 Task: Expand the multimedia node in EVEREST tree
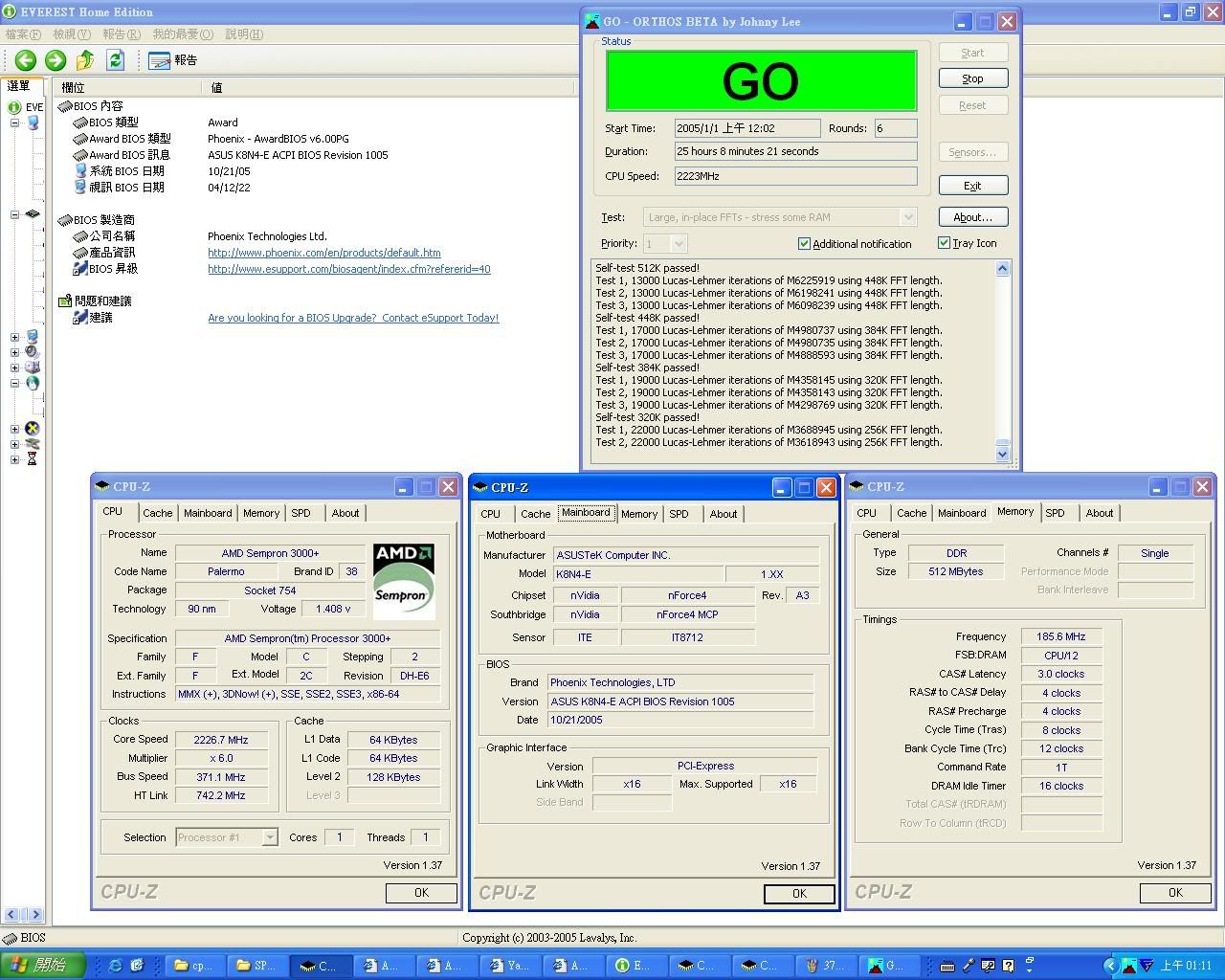14,352
